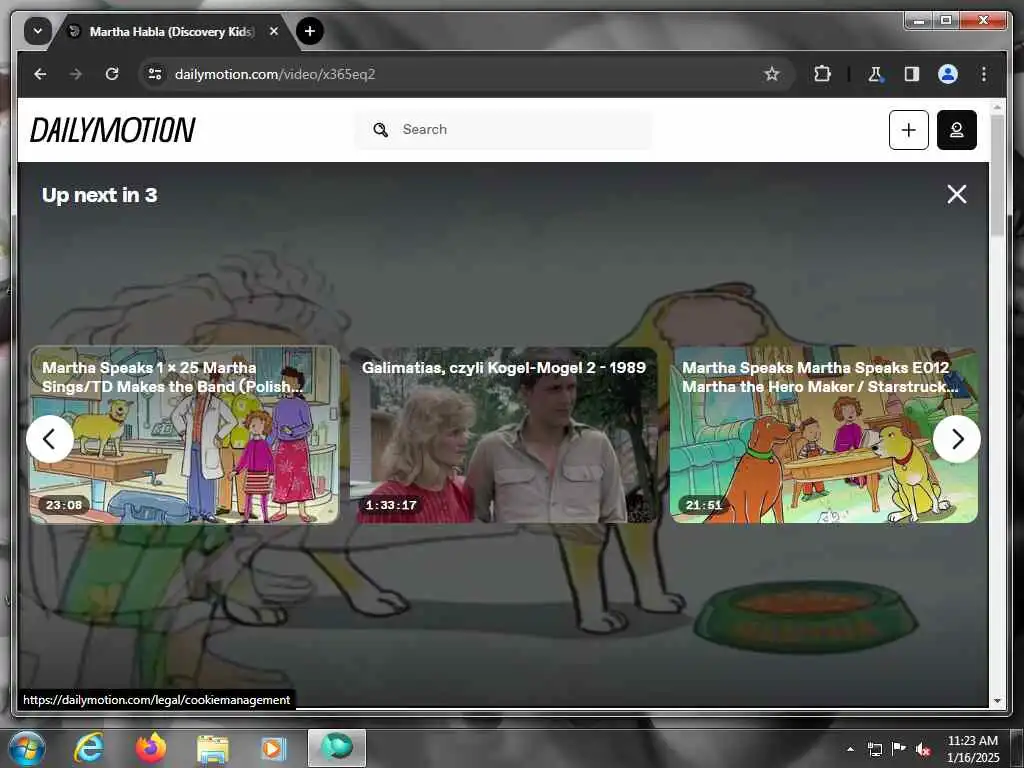The height and width of the screenshot is (768, 1024).
Task: Launch Firefox from the taskbar
Action: [150, 748]
